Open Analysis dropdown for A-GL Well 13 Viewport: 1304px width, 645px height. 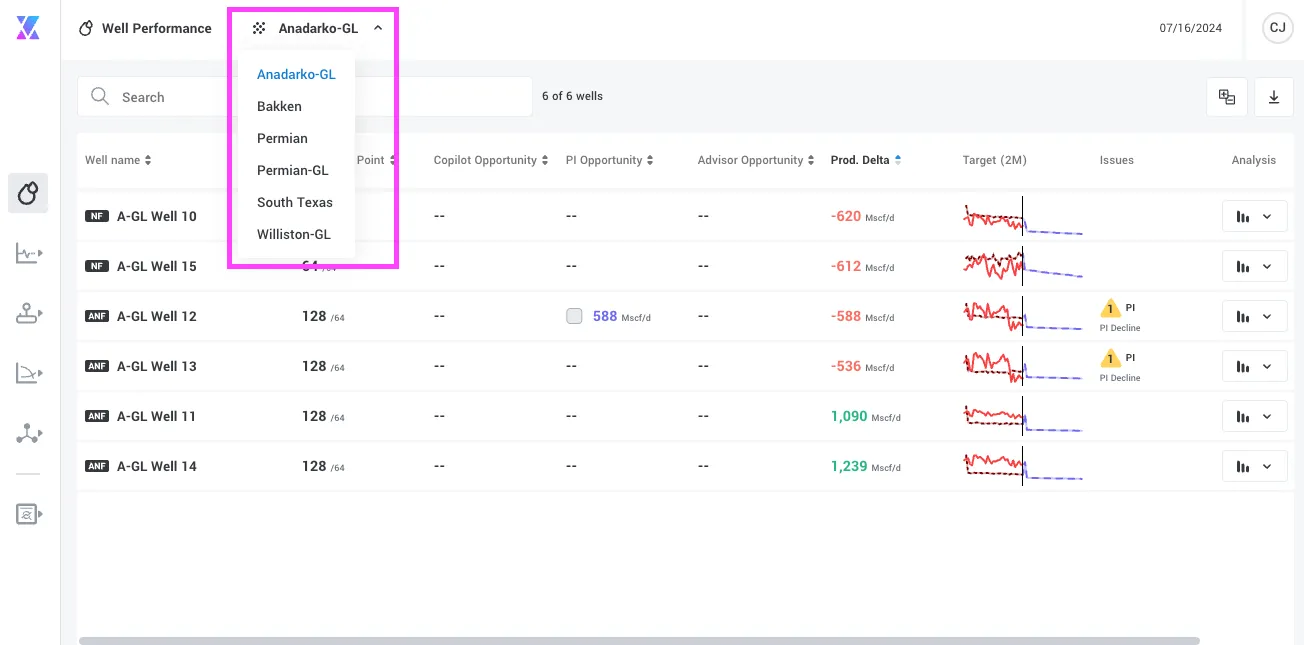coord(1254,366)
